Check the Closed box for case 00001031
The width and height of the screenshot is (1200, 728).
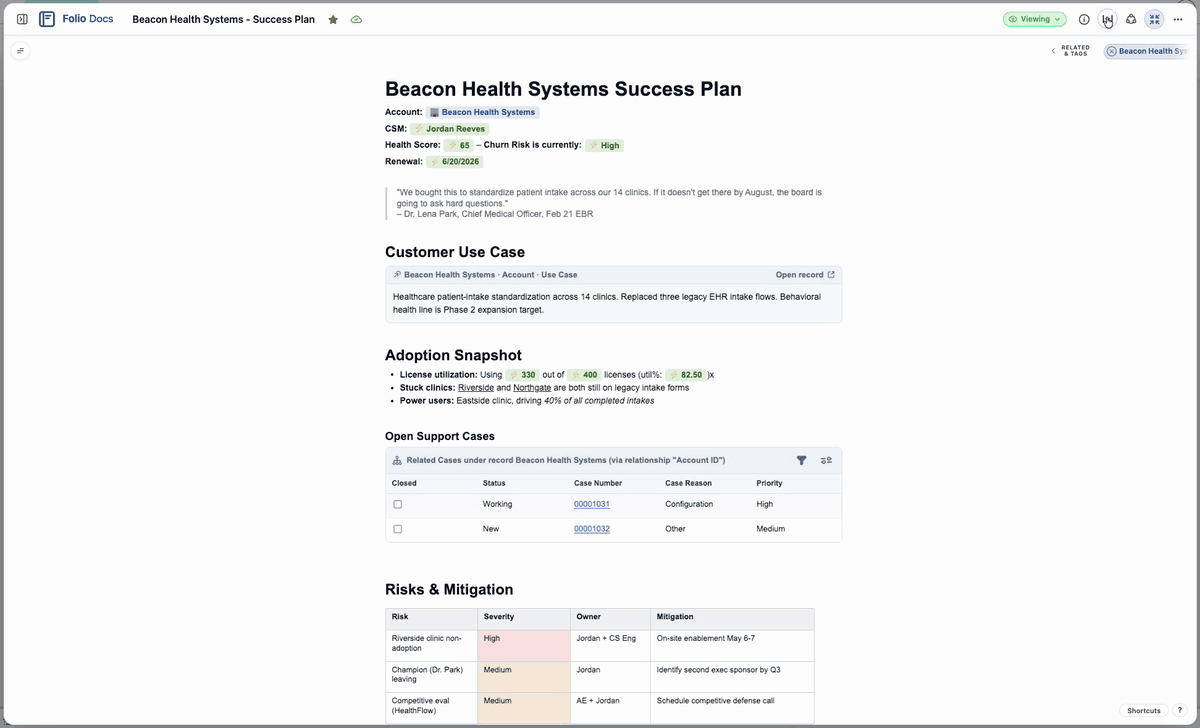pyautogui.click(x=397, y=505)
